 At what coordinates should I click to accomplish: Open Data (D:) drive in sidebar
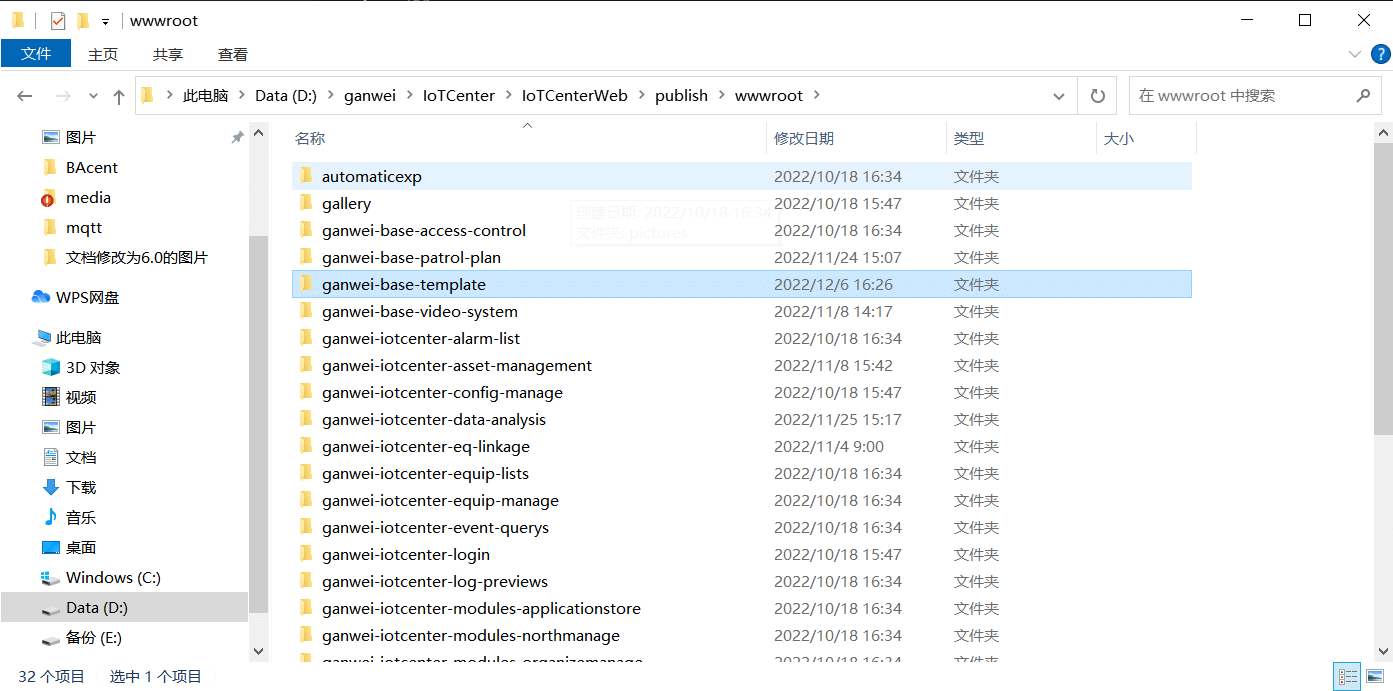[x=97, y=608]
